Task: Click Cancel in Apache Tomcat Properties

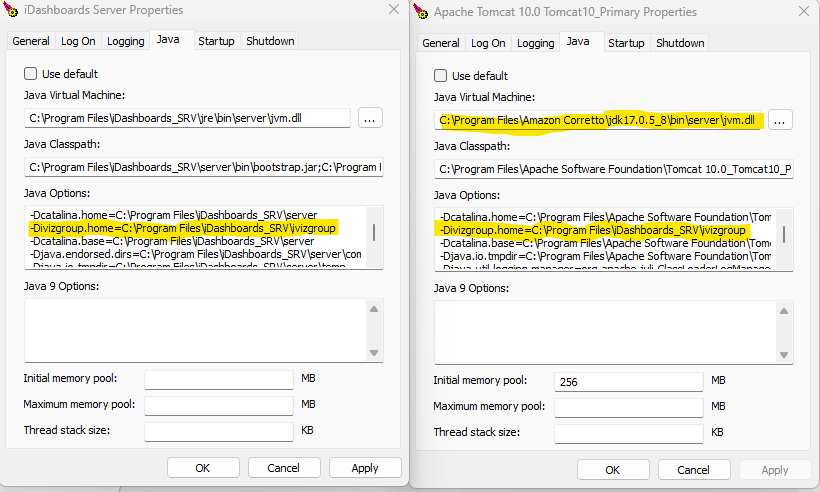Action: click(693, 470)
